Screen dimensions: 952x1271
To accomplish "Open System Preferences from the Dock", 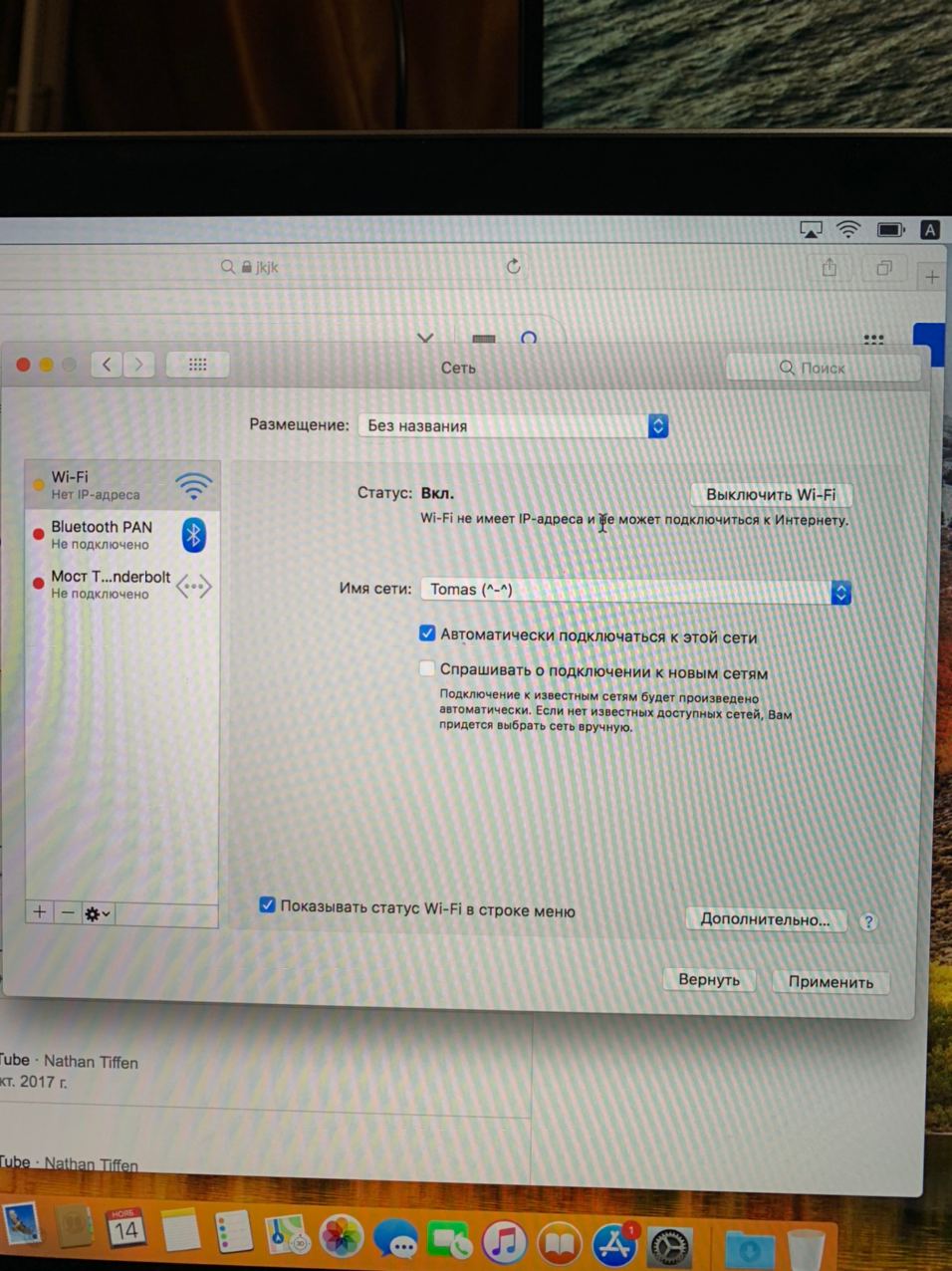I will pyautogui.click(x=670, y=1245).
